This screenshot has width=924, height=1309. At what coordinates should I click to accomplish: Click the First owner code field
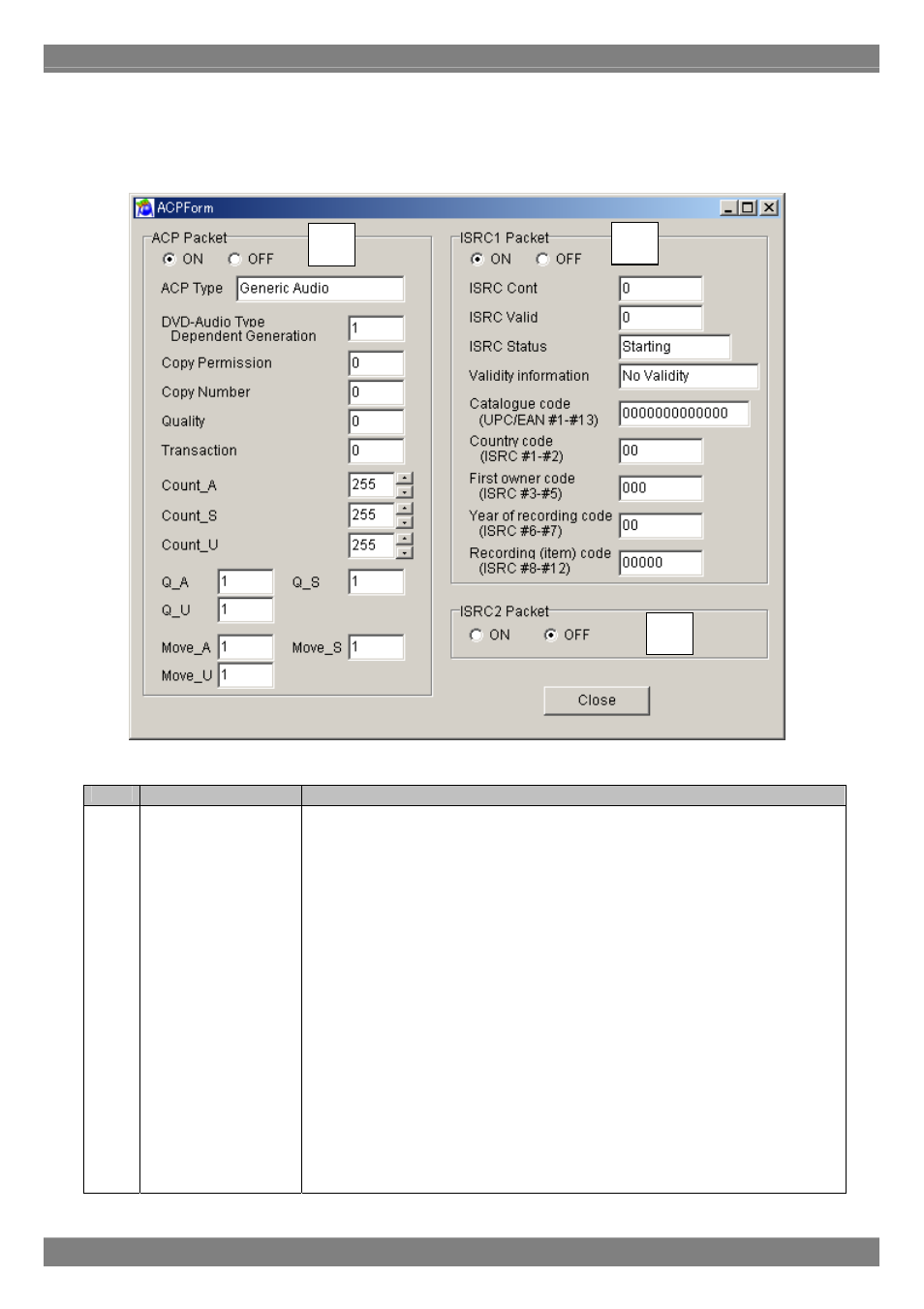661,488
